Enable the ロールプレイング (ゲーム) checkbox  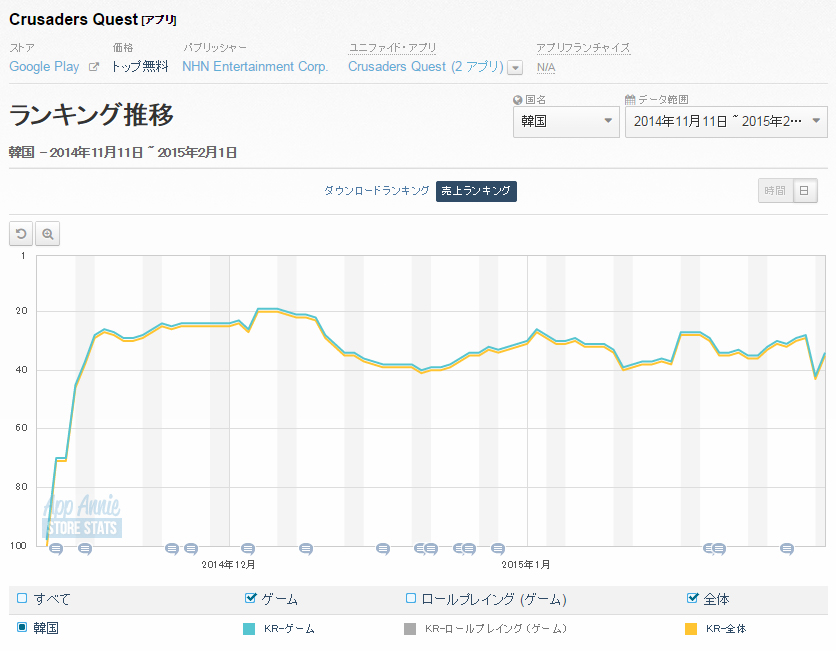(x=410, y=598)
